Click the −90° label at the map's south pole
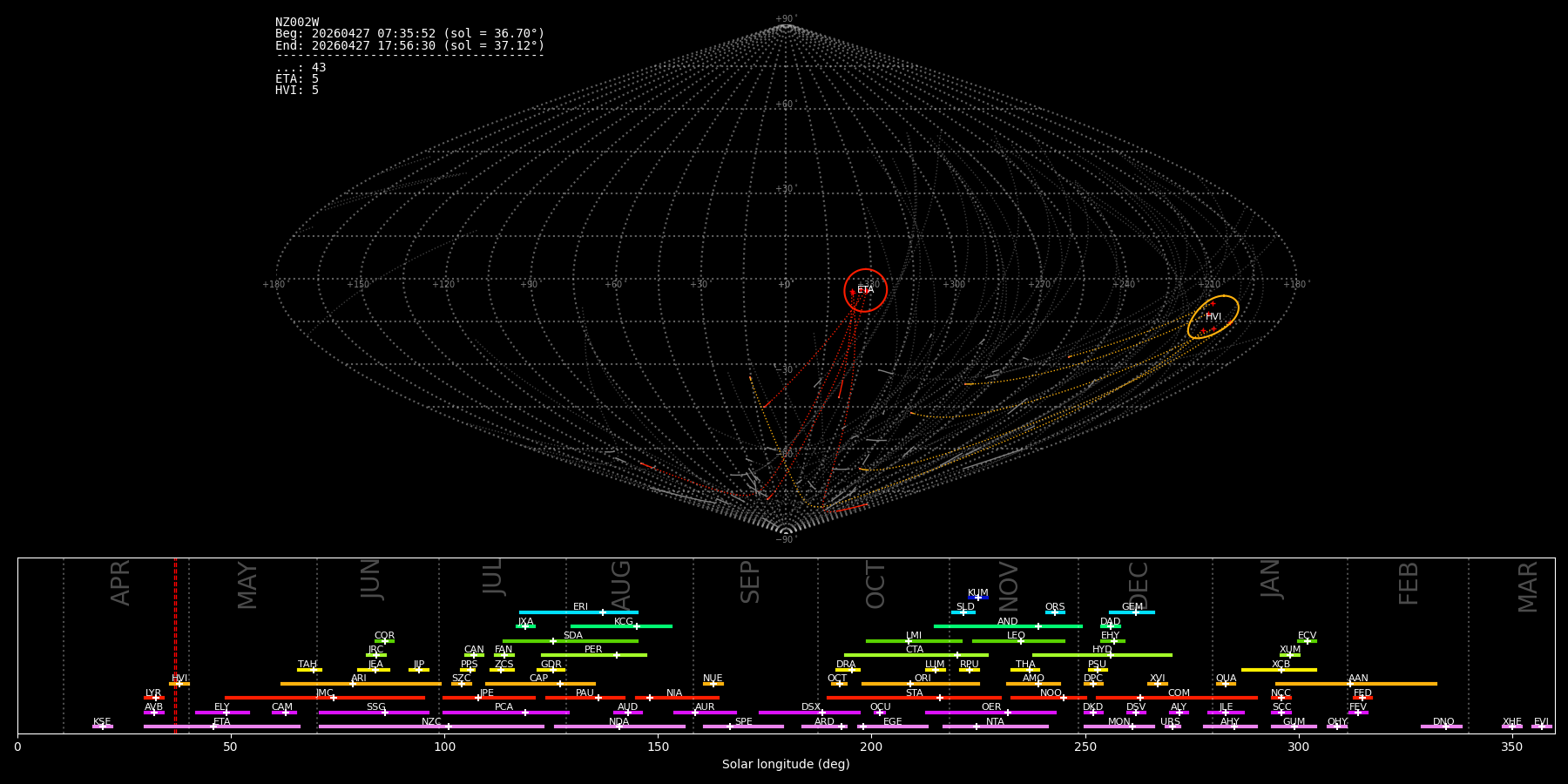 point(785,540)
